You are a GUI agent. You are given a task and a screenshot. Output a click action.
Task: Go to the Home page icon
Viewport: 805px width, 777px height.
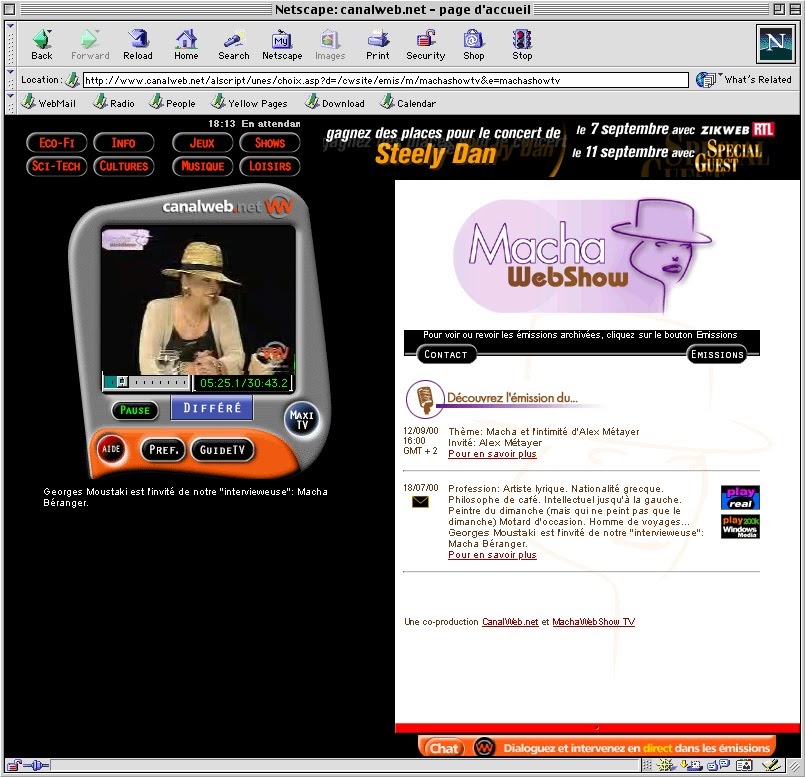186,44
